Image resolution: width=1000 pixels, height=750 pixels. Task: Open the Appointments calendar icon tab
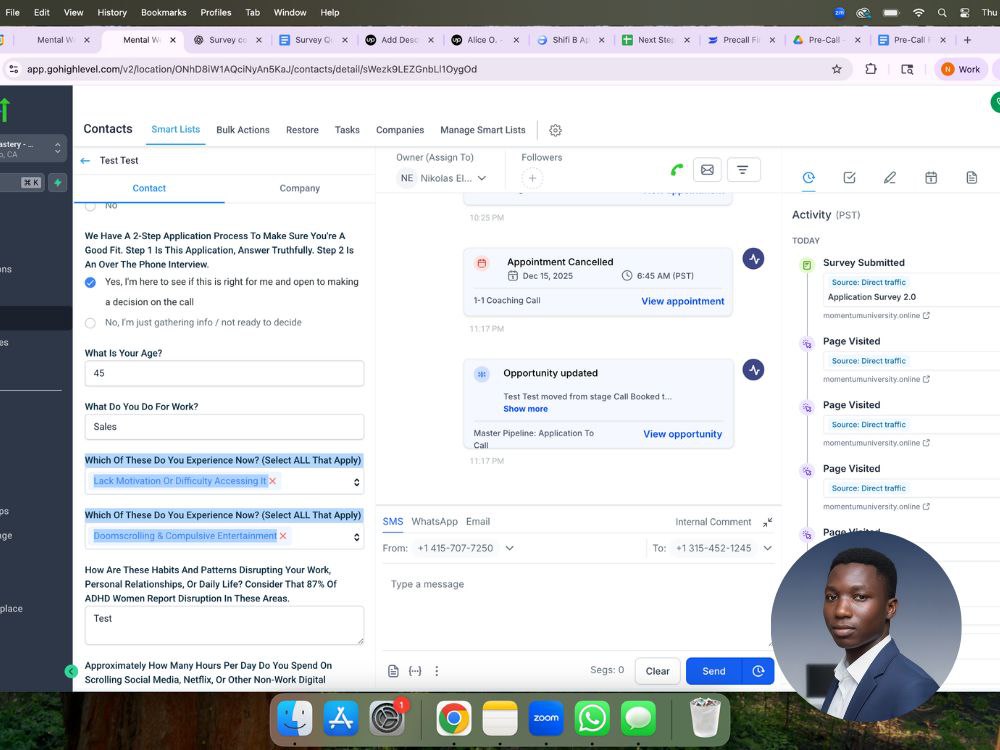(930, 177)
